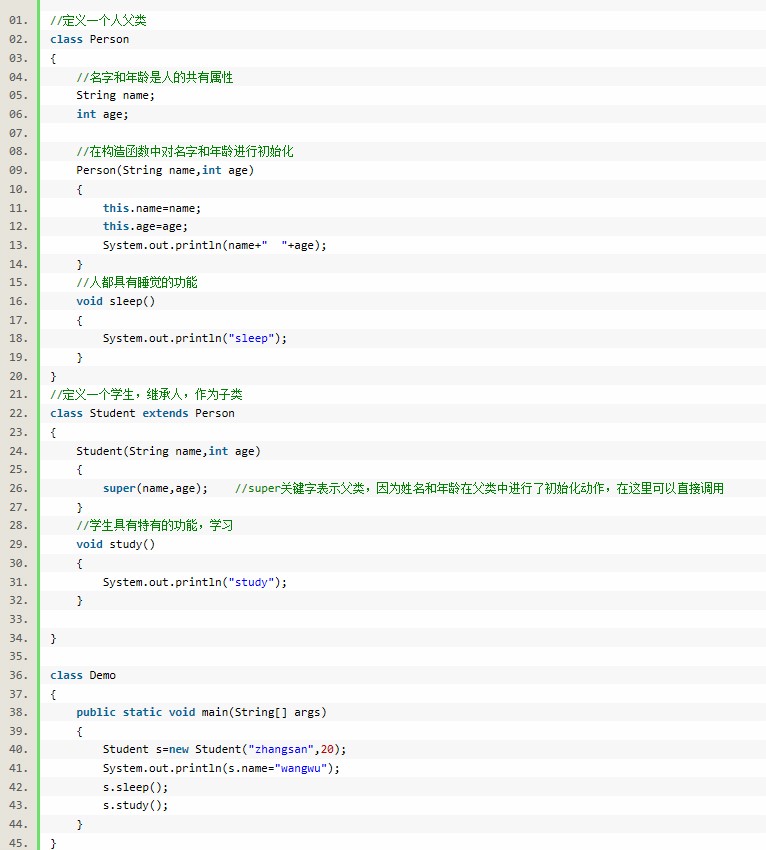Viewport: 766px width, 850px height.
Task: Click the comment '//定义一个人父类' on line 01
Action: coord(98,21)
